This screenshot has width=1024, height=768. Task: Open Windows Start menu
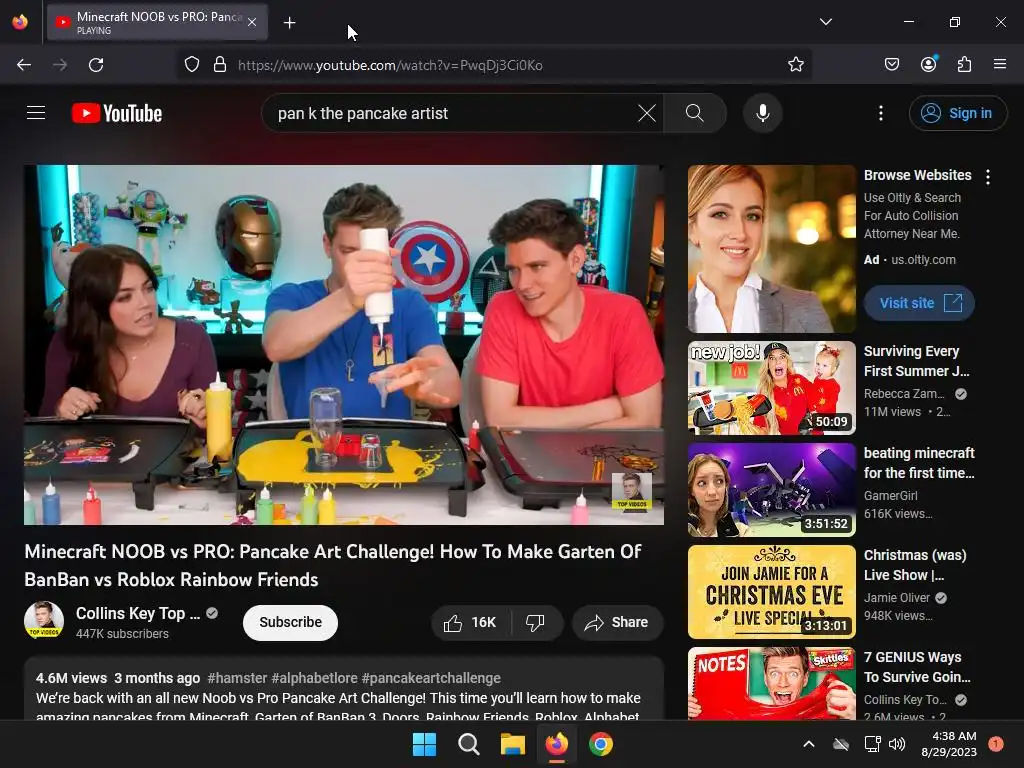424,744
